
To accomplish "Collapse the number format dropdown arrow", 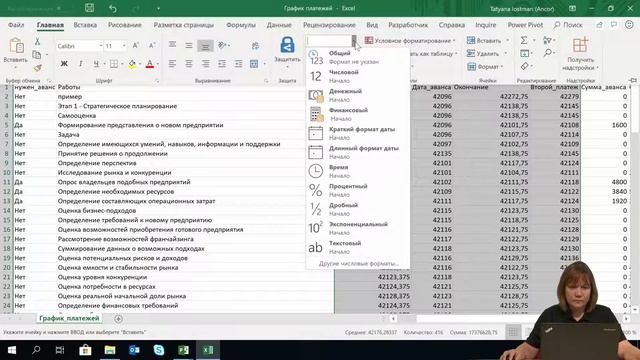I will point(354,41).
